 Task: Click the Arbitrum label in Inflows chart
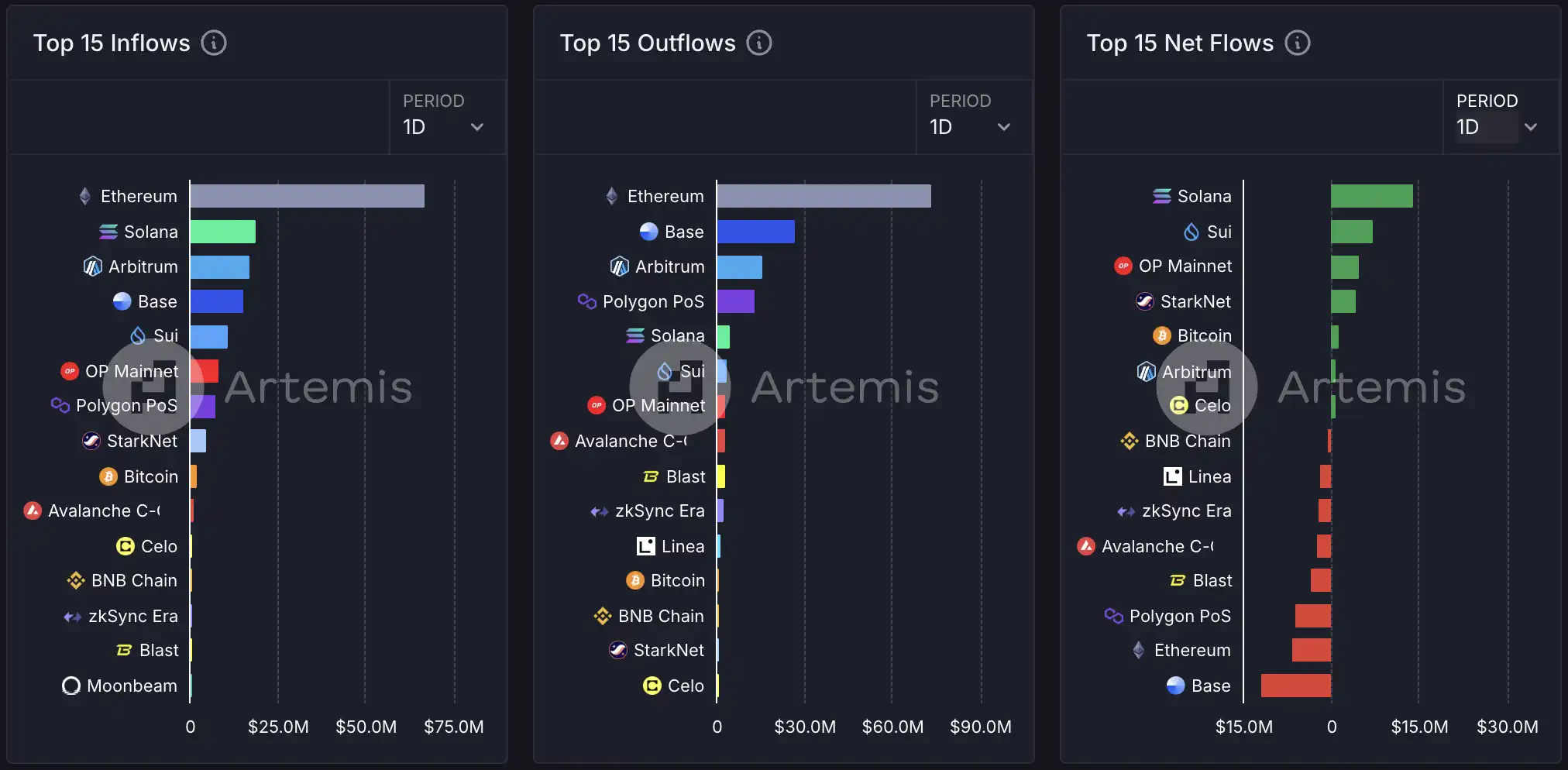point(143,266)
